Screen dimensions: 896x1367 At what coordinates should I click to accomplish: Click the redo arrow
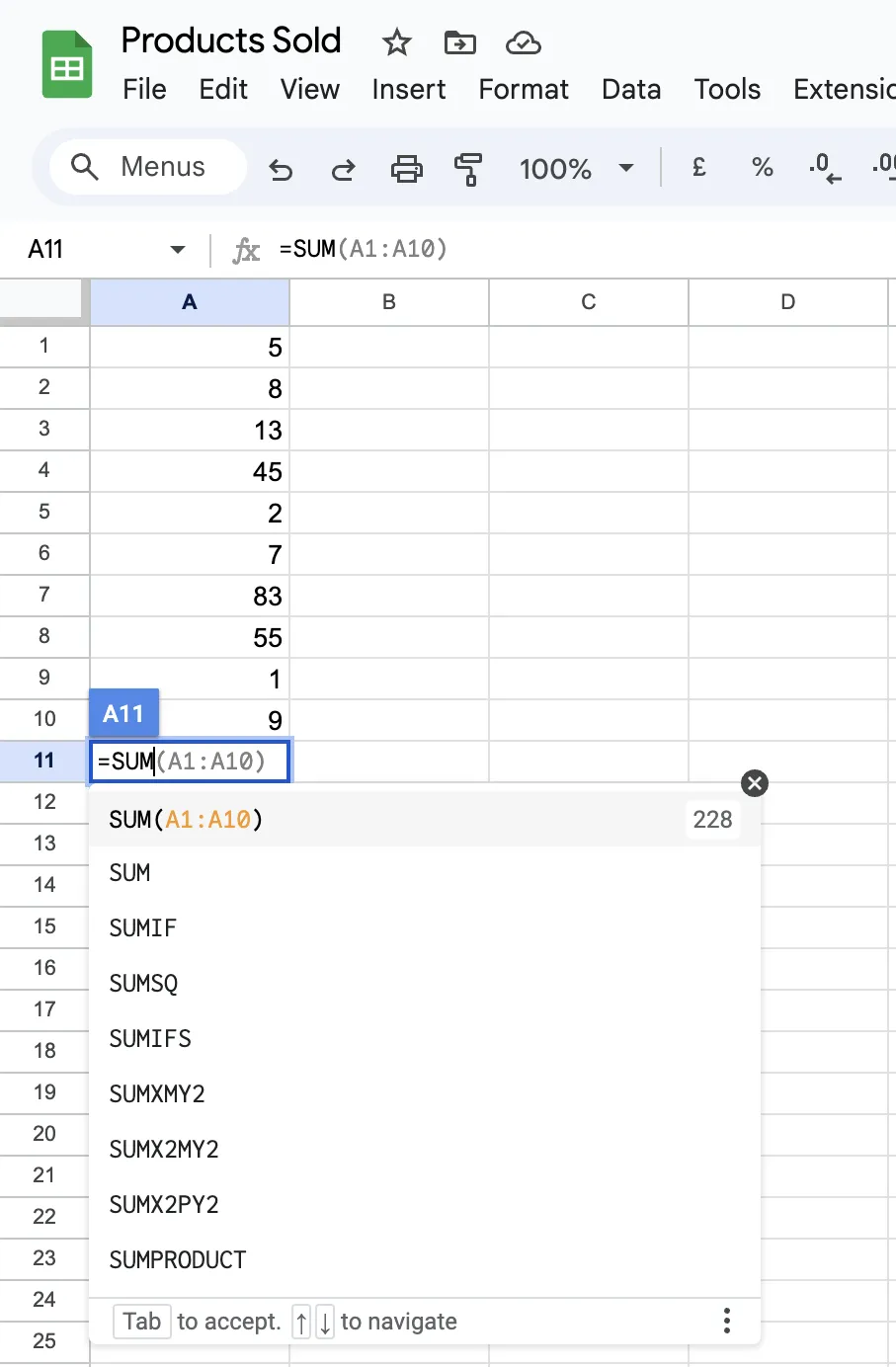coord(343,169)
